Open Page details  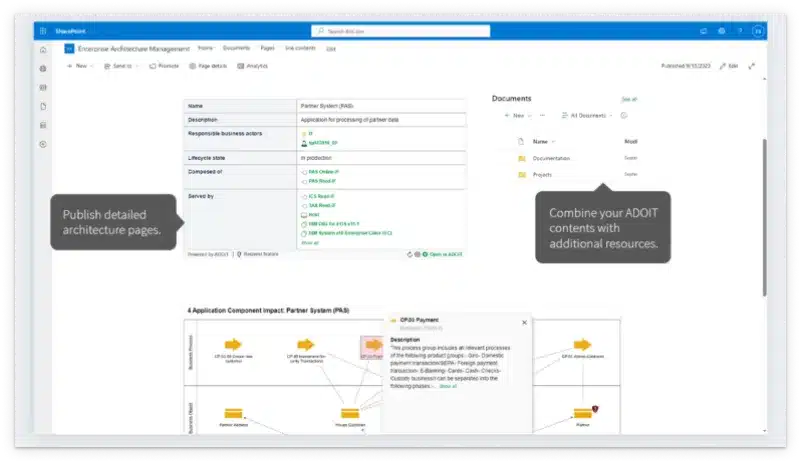208,66
